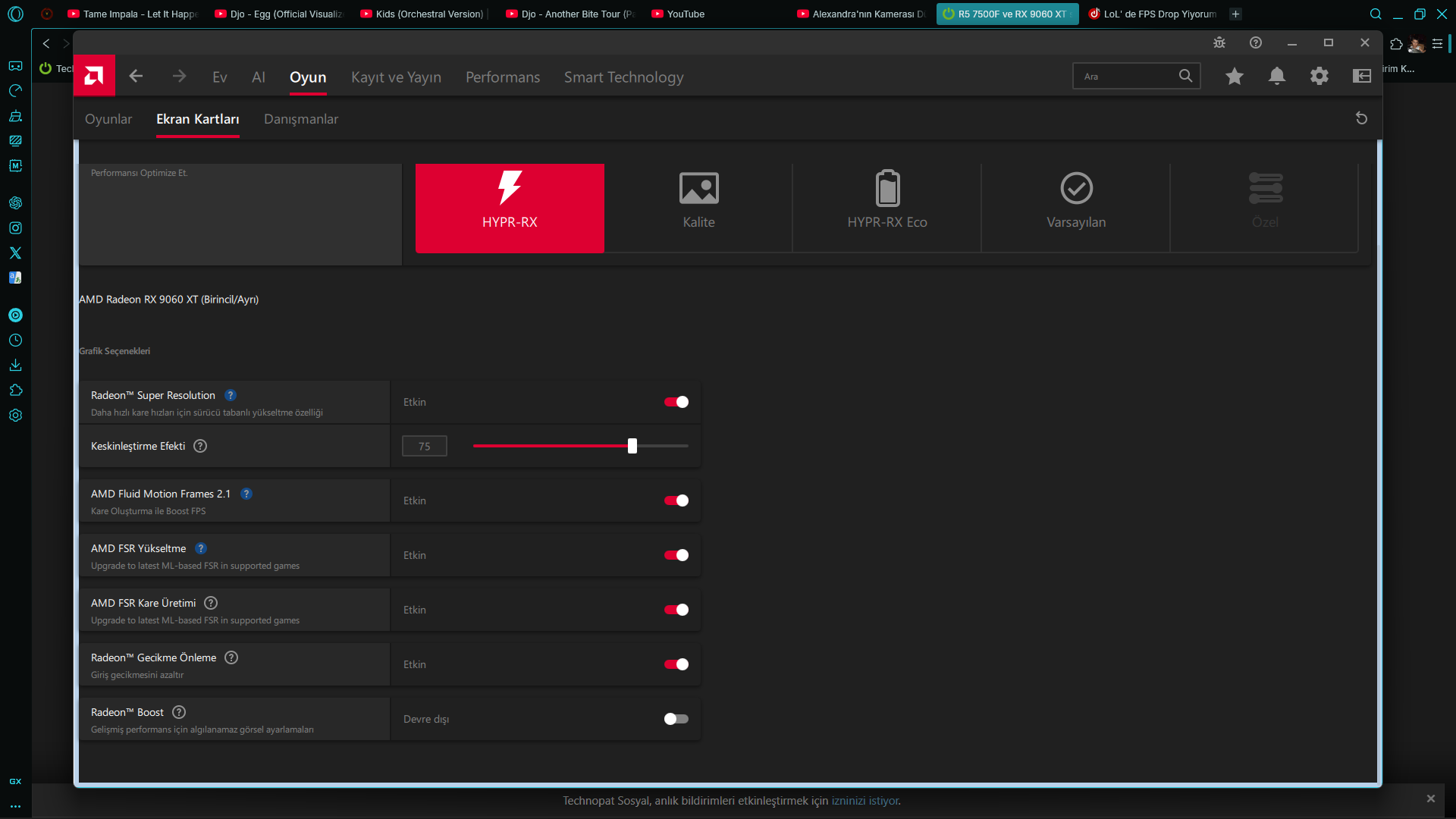Screen dimensions: 1456x819
Task: Click the Ara search field
Action: (1126, 77)
